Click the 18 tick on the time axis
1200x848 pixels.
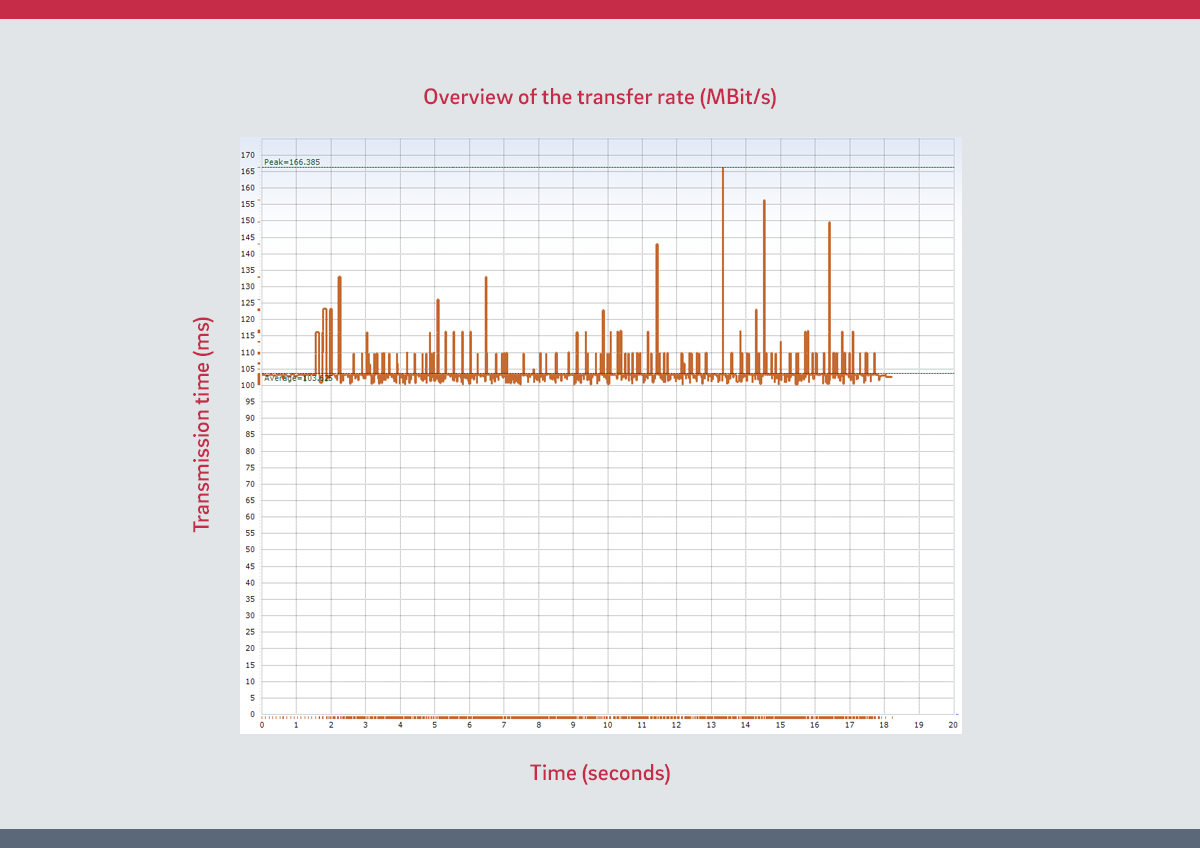pyautogui.click(x=884, y=725)
